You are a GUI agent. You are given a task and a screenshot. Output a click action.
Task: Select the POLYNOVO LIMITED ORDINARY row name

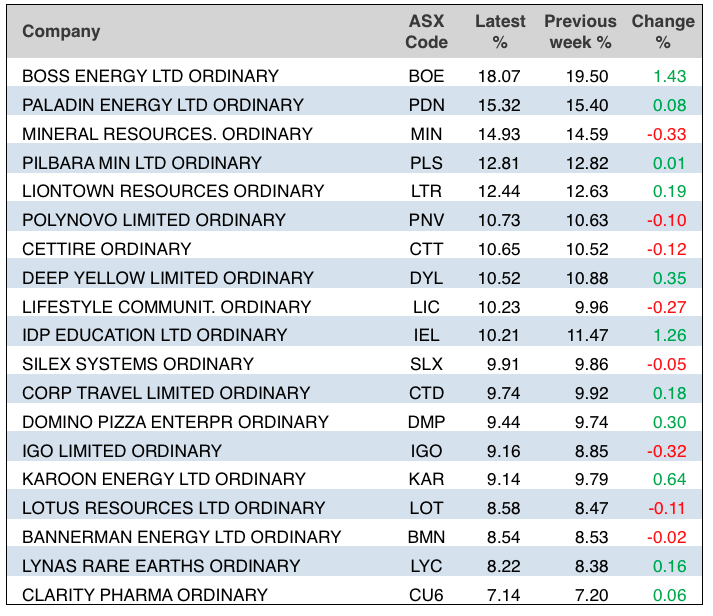[154, 220]
